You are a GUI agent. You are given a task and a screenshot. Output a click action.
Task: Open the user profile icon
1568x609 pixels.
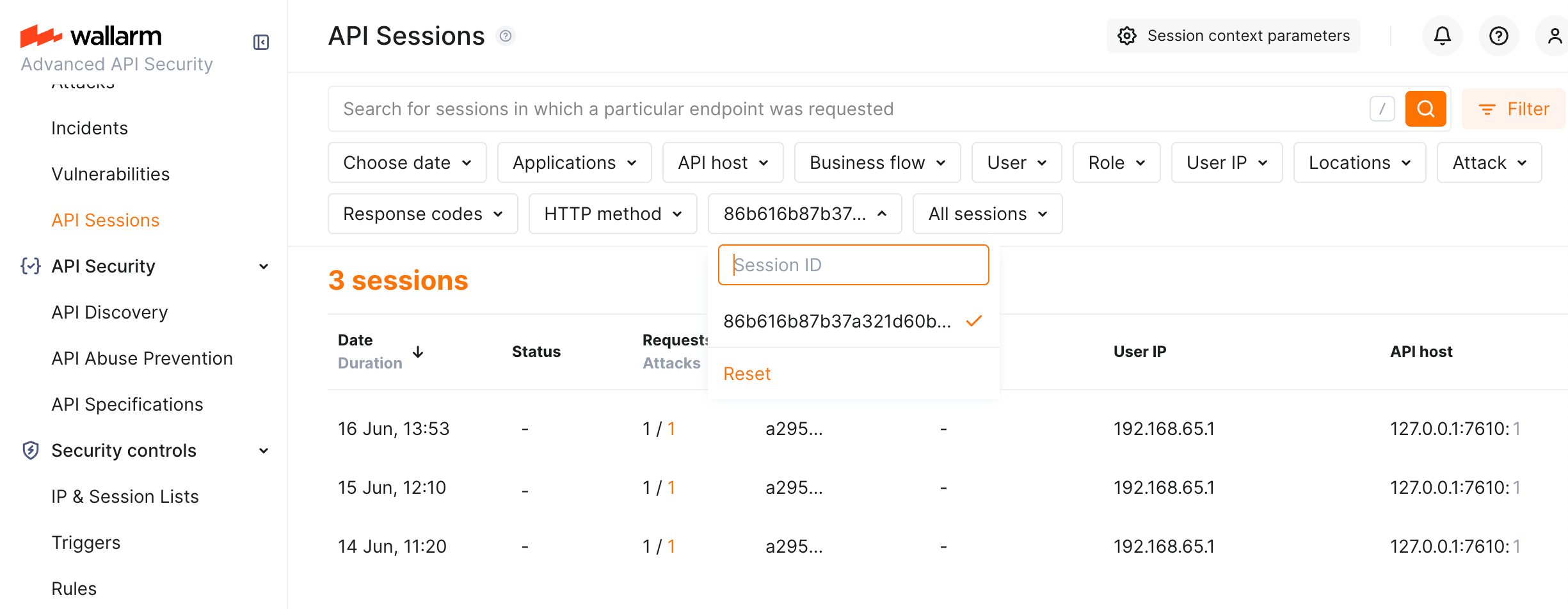coord(1554,36)
